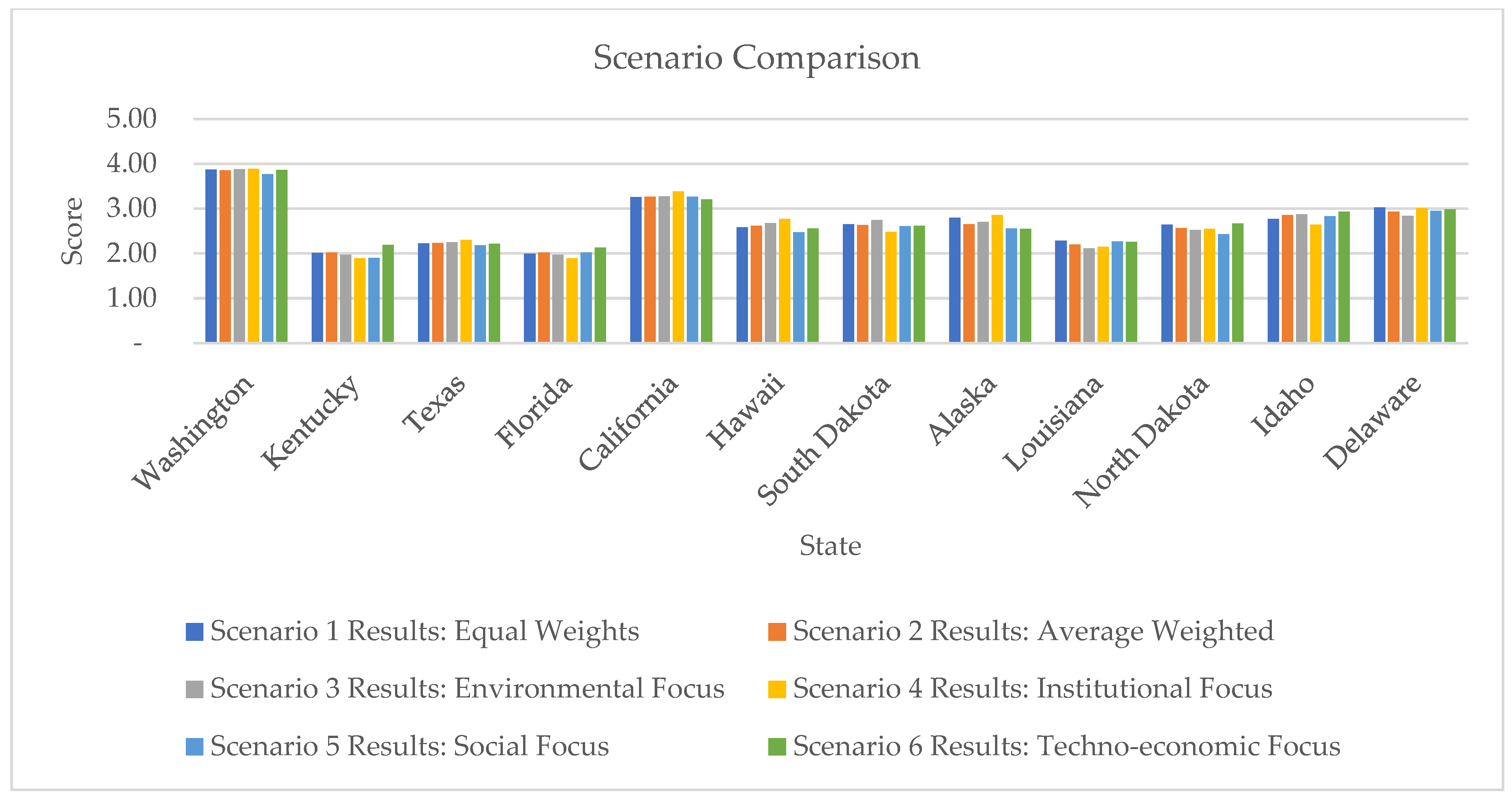Image resolution: width=1512 pixels, height=803 pixels.
Task: Click California's yellow Institutional Focus bar
Action: tap(678, 267)
